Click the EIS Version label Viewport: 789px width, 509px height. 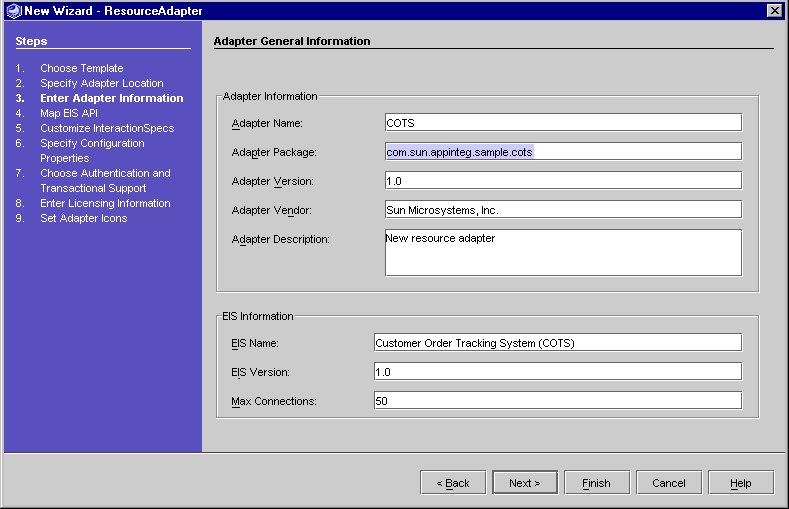coord(260,372)
